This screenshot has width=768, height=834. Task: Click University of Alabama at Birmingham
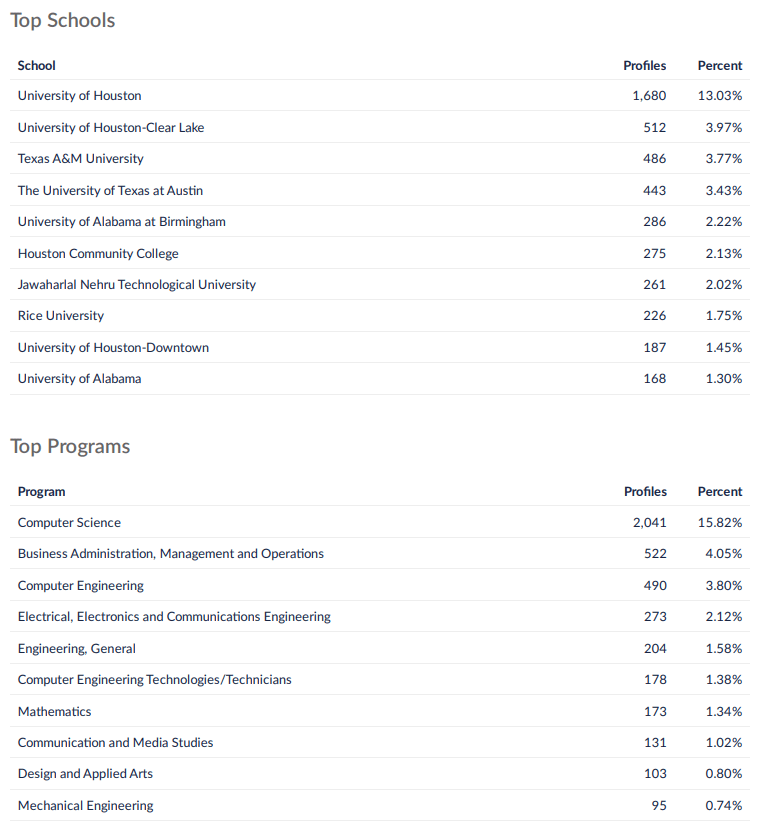[121, 222]
